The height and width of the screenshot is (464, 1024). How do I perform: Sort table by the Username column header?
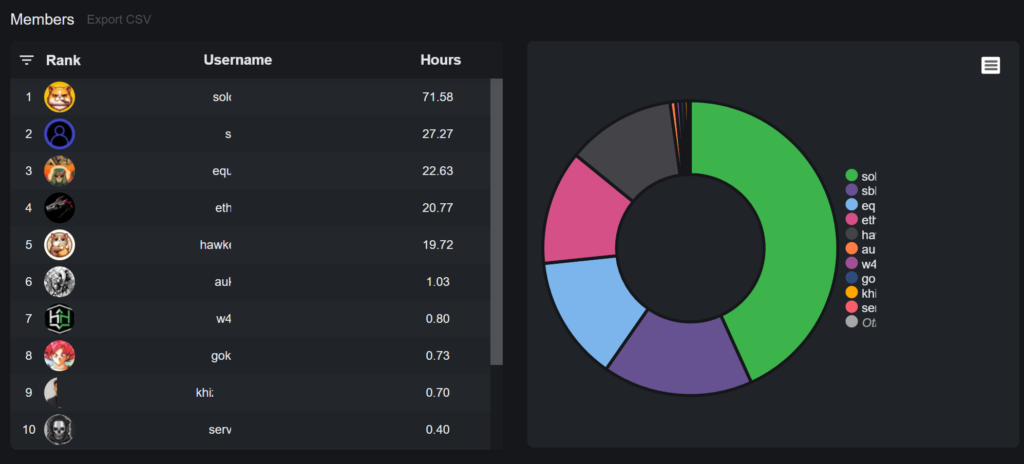[x=238, y=60]
